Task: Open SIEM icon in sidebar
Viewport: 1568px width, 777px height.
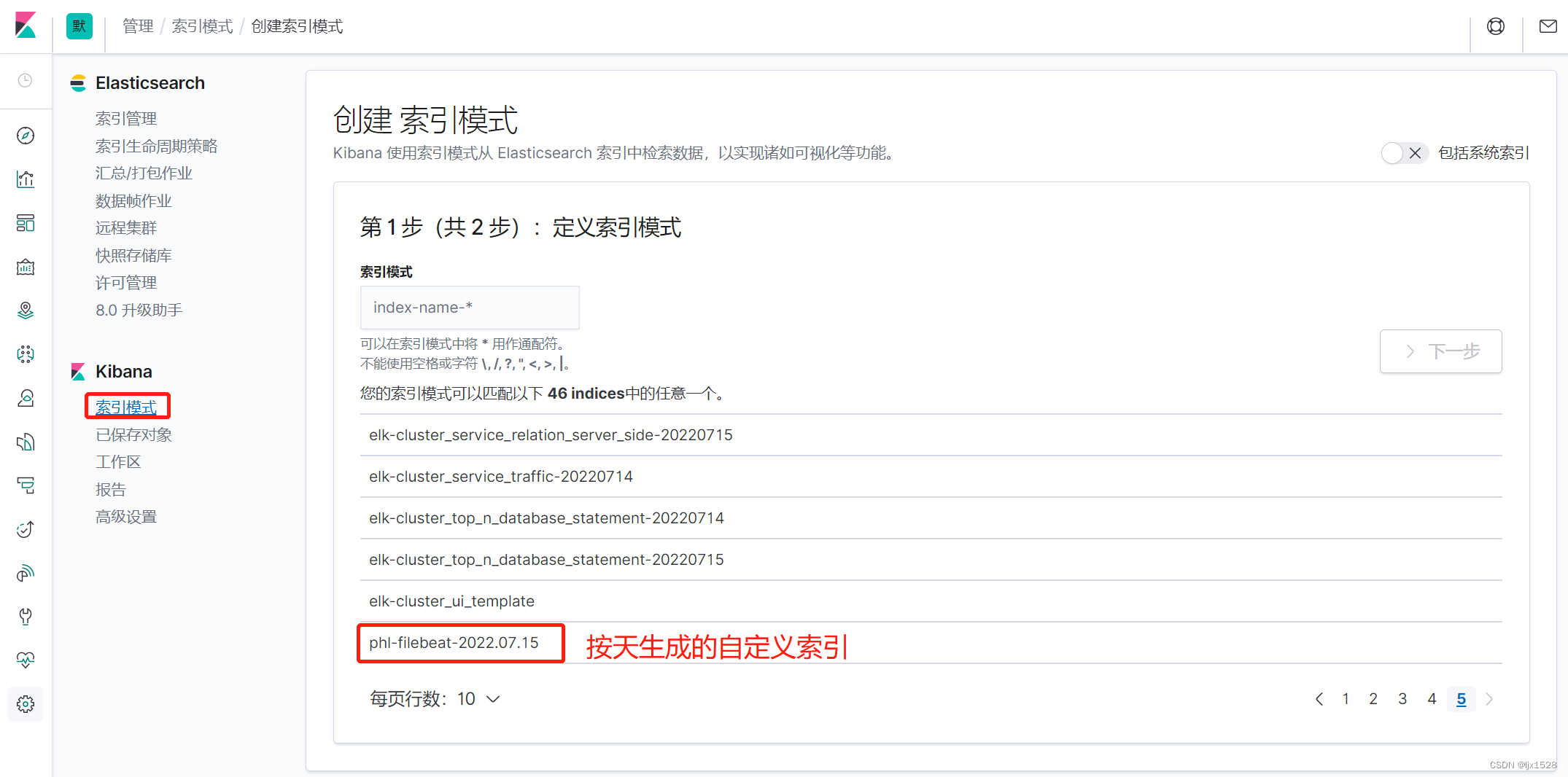Action: click(x=26, y=573)
